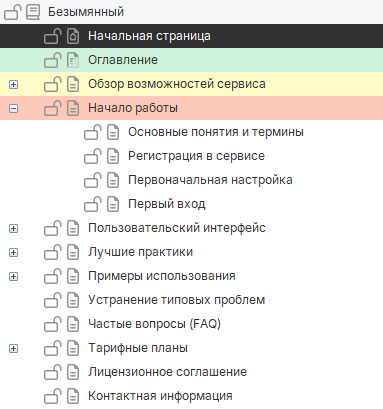Open the Регистрация в сервисе topic

197,156
